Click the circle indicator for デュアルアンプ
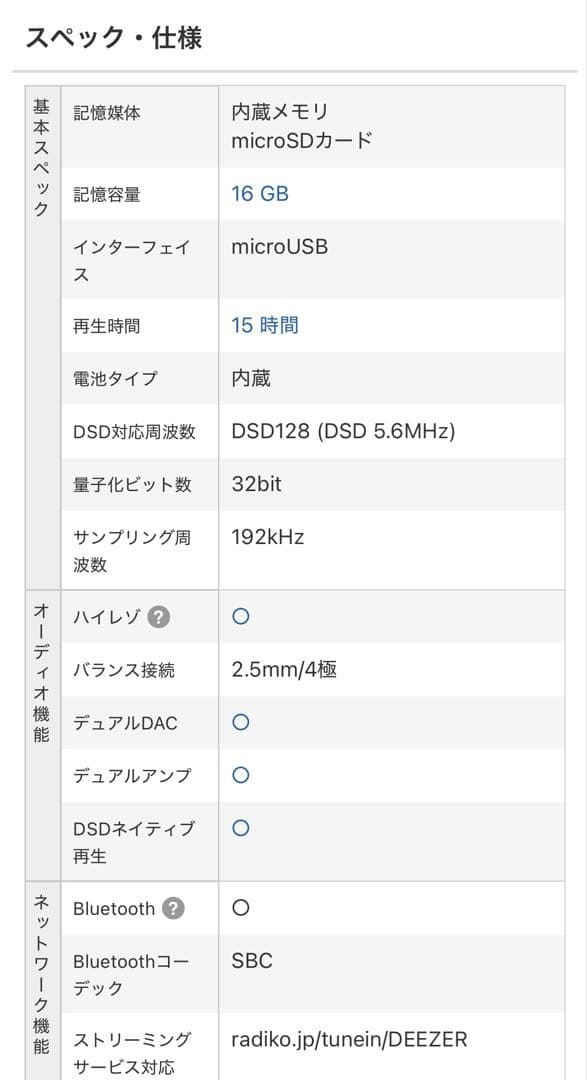Screen dimensions: 587x1080 click(x=240, y=775)
